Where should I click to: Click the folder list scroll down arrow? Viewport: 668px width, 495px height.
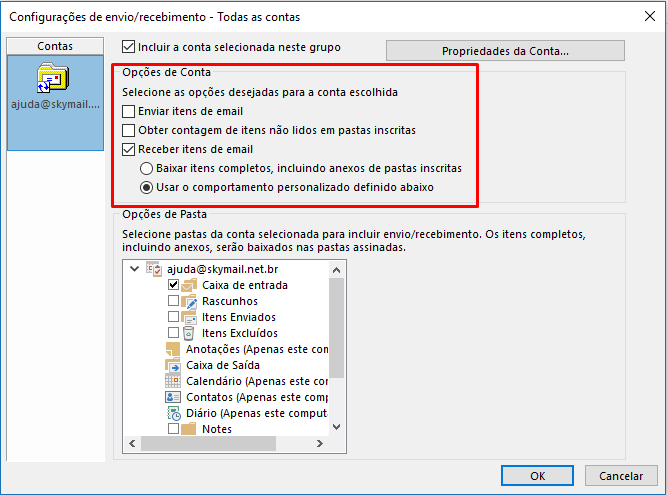(337, 427)
